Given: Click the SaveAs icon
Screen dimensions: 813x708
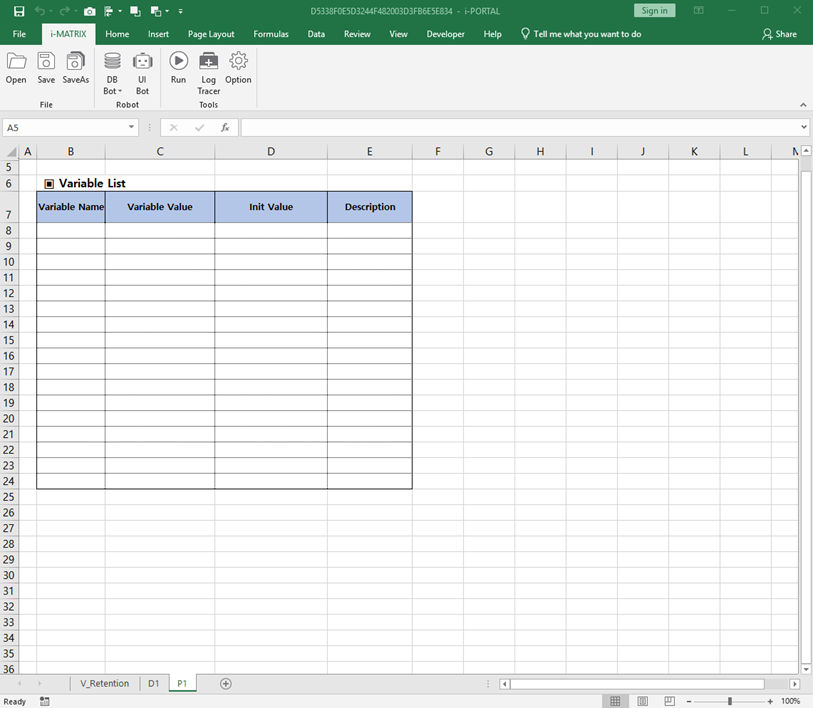Looking at the screenshot, I should click(x=75, y=63).
